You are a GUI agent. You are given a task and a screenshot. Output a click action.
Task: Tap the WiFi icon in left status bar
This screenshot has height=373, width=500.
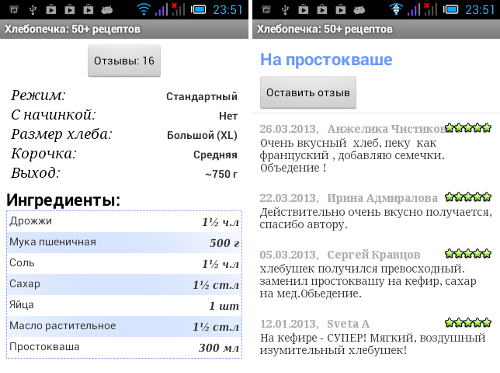click(144, 9)
